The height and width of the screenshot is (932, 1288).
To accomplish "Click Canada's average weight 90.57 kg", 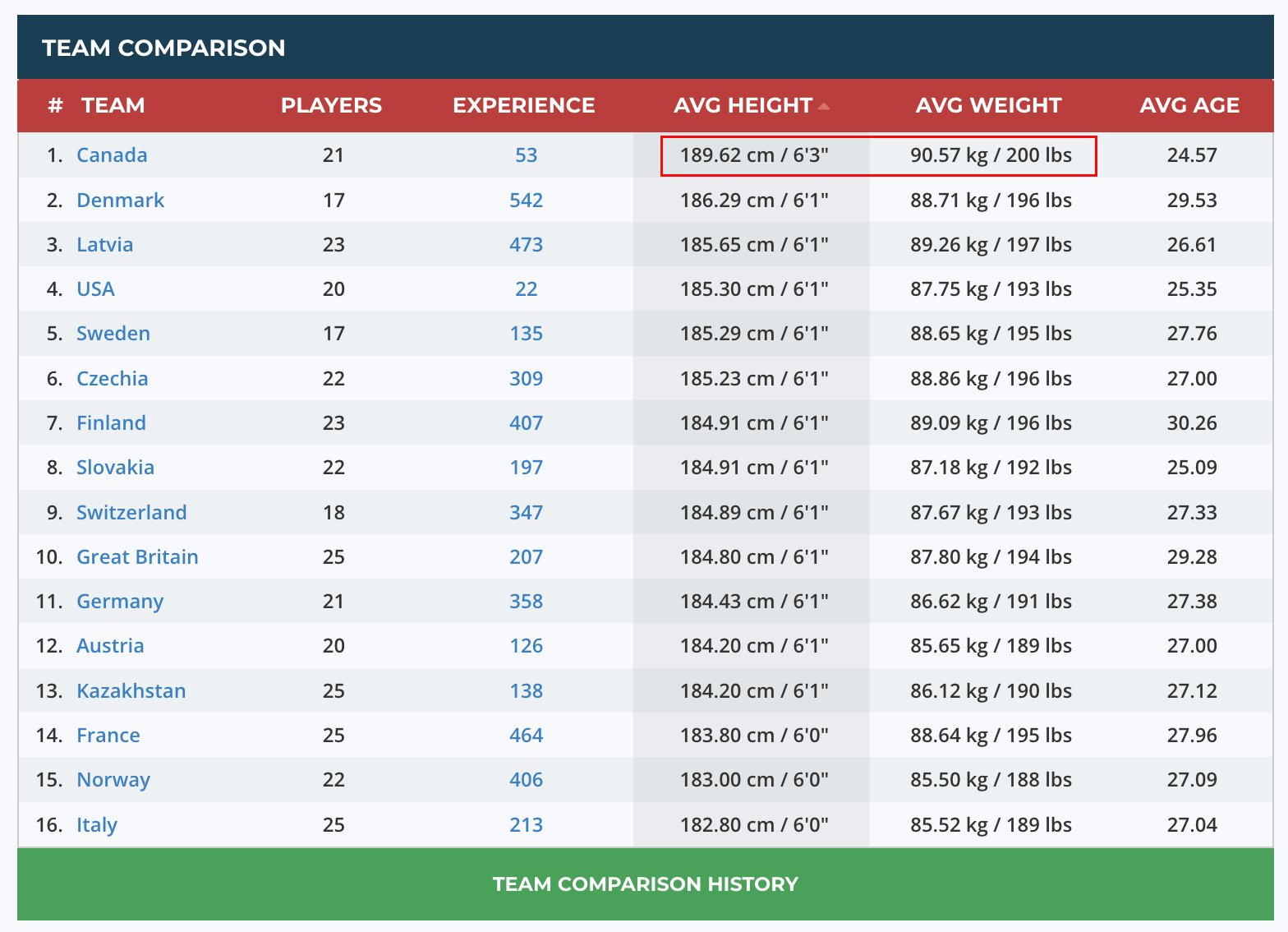I will 991,155.
